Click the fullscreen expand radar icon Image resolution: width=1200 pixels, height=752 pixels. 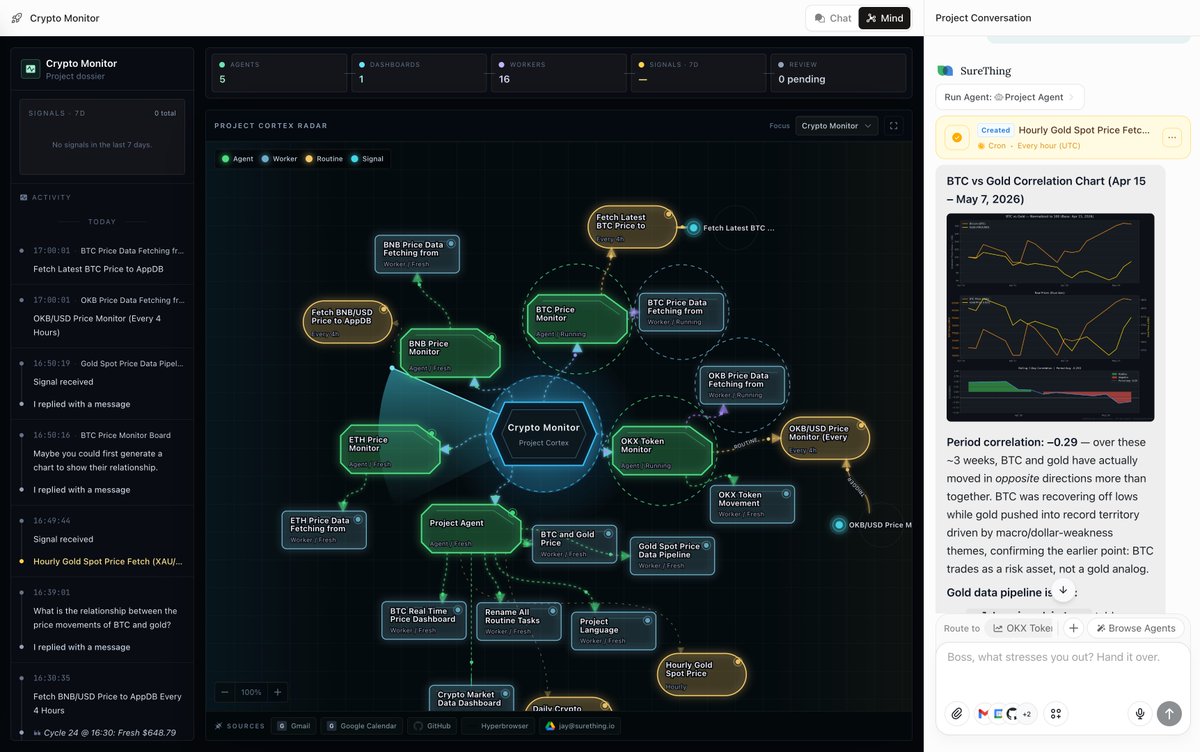(894, 126)
